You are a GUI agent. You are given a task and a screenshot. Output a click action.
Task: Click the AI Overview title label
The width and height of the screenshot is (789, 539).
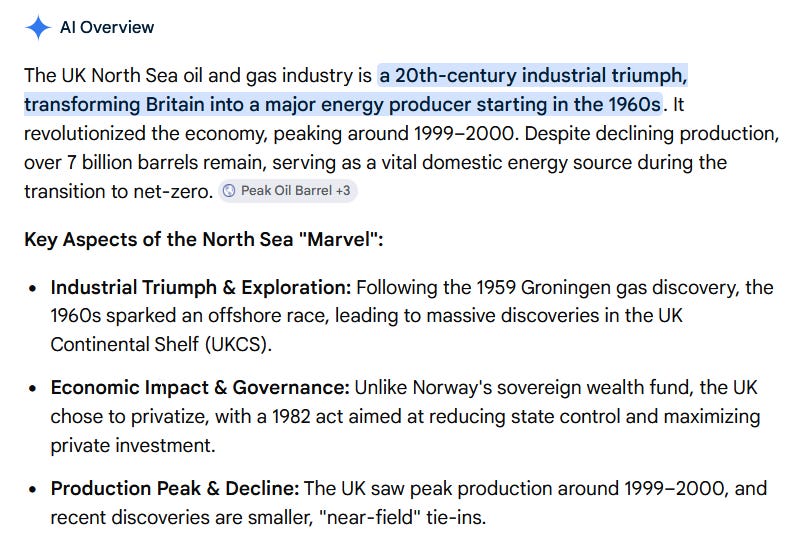[x=107, y=27]
